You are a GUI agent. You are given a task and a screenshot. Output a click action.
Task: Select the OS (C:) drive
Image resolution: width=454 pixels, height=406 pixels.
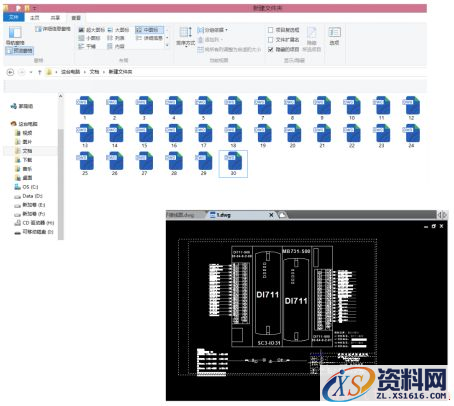pyautogui.click(x=26, y=187)
